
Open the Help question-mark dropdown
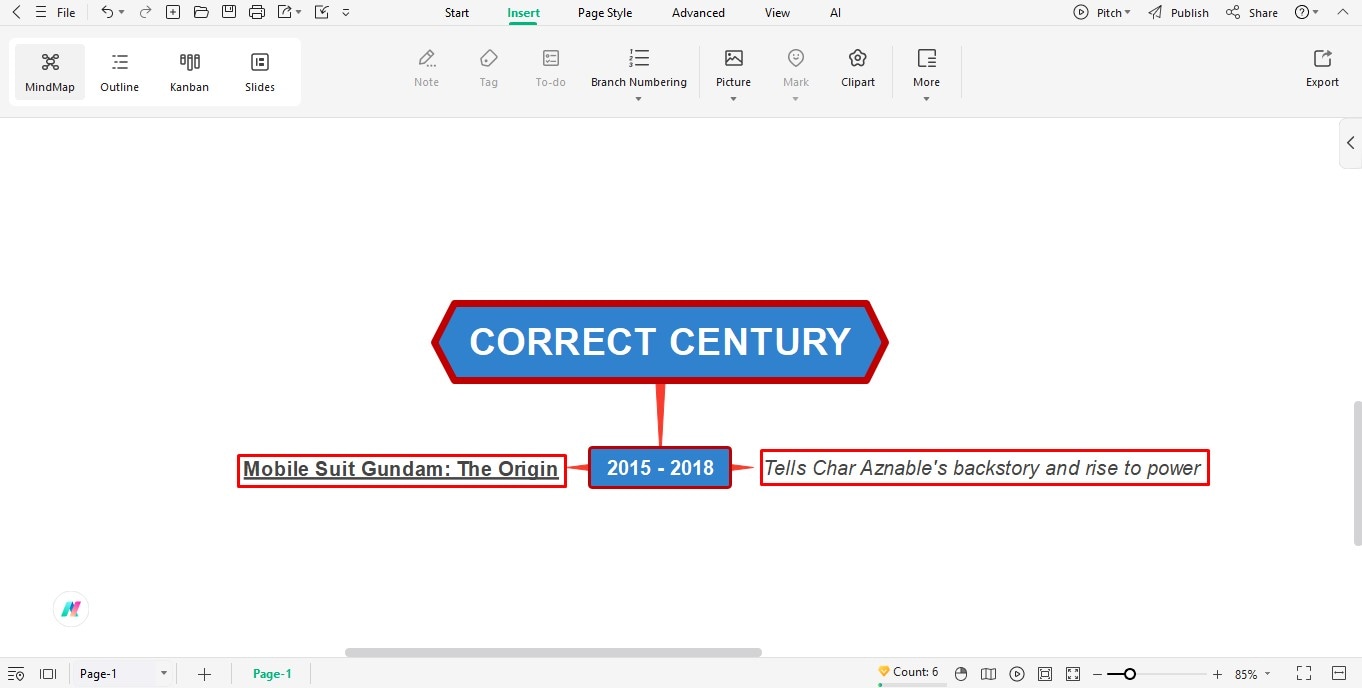(x=1306, y=13)
